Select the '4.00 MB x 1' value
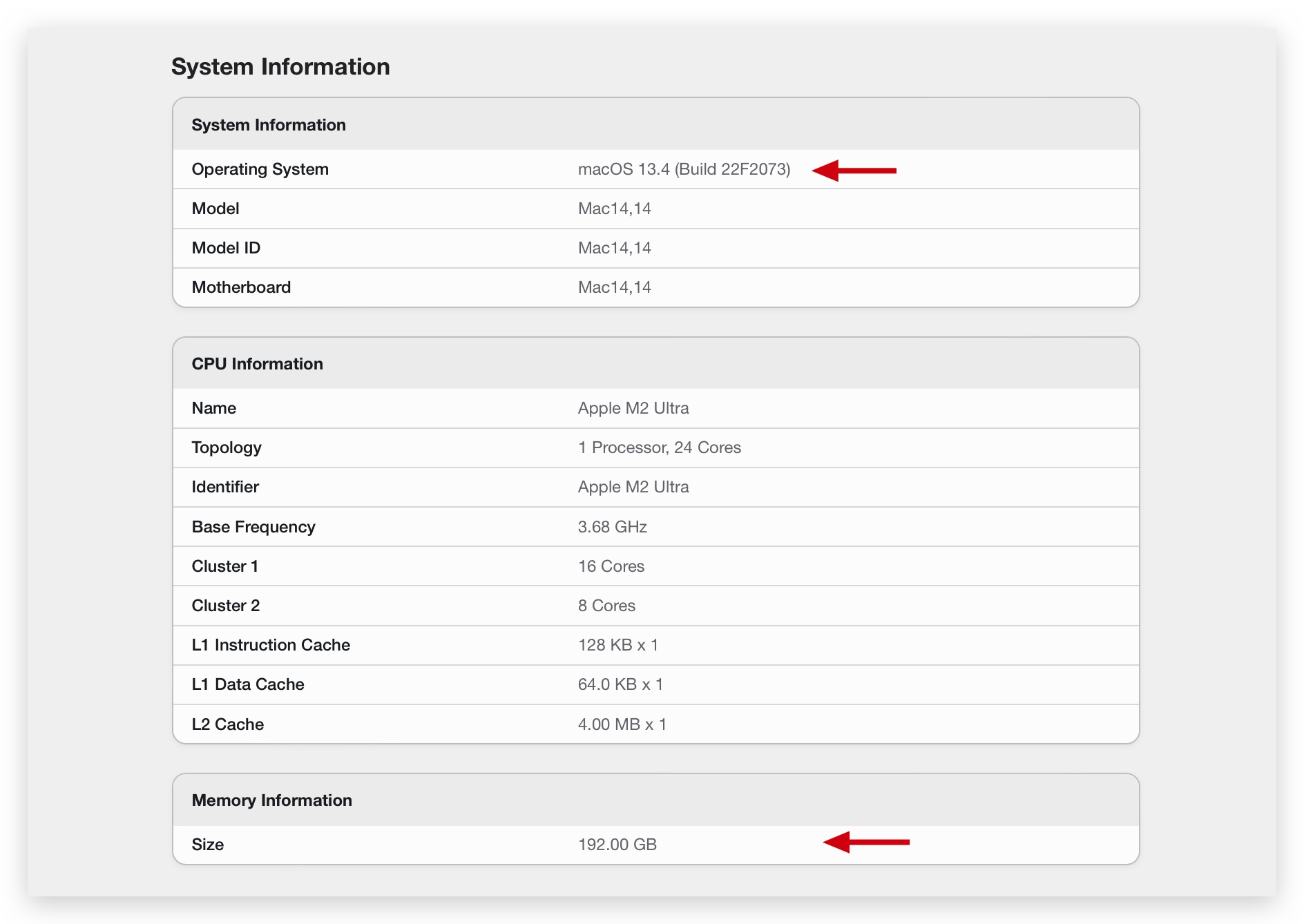1304x924 pixels. (x=622, y=724)
